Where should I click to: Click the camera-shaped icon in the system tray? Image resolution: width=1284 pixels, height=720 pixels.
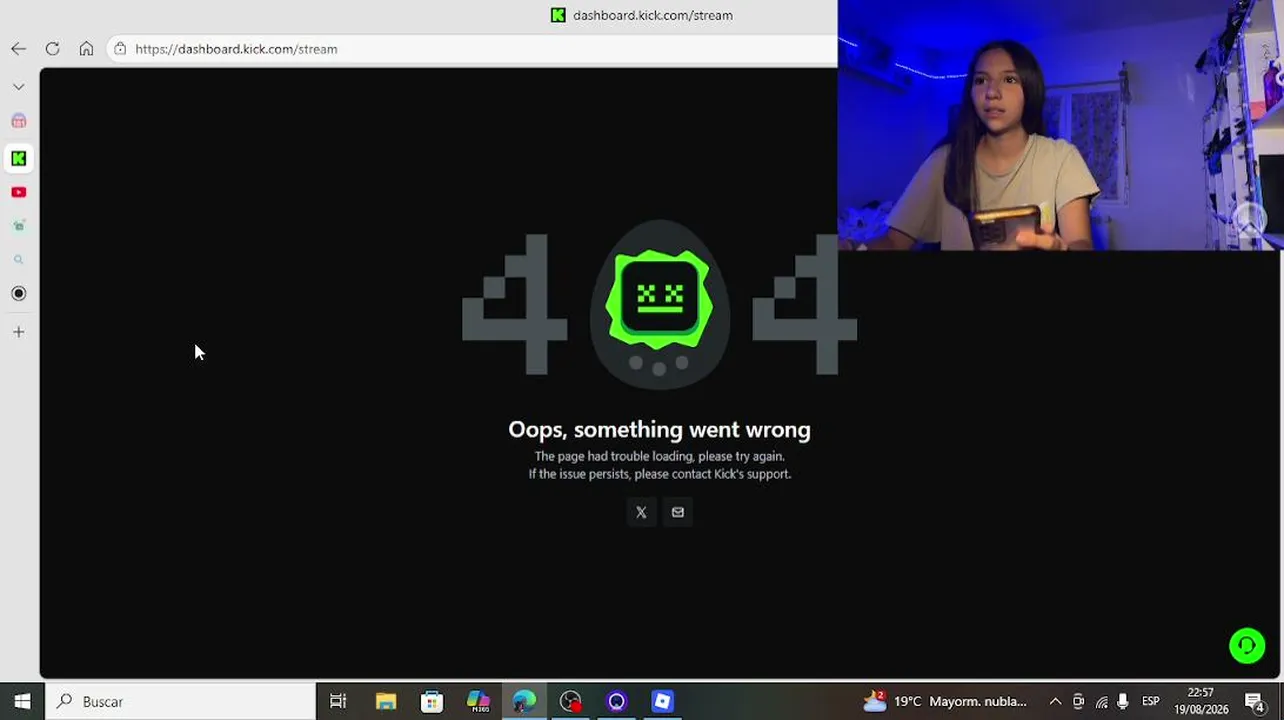coord(1078,701)
